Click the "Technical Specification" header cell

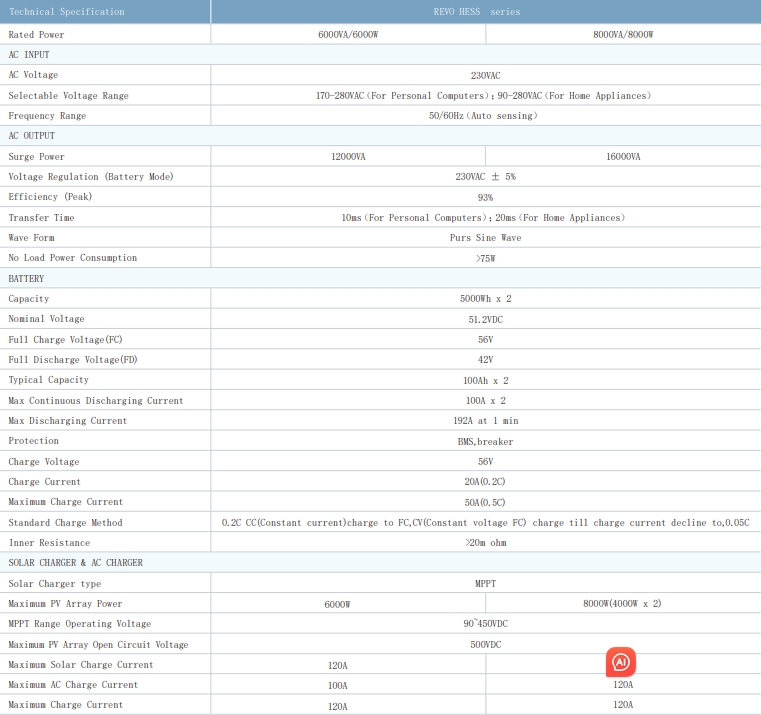point(67,12)
